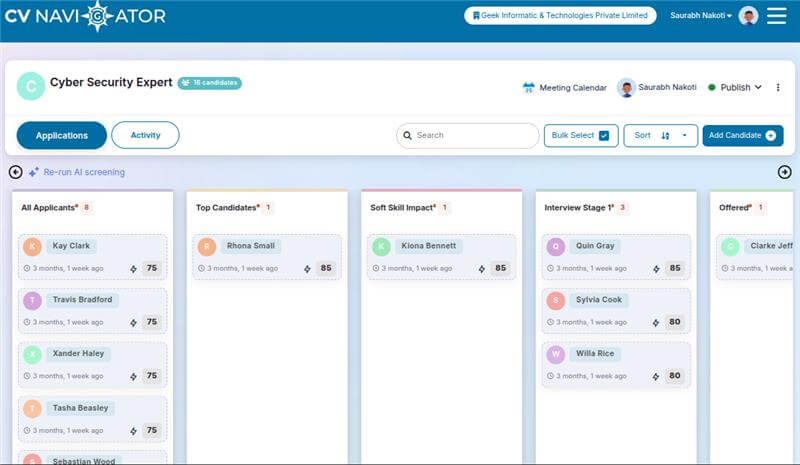Open the three-dot more options menu
Image resolution: width=800 pixels, height=465 pixels.
(x=778, y=88)
